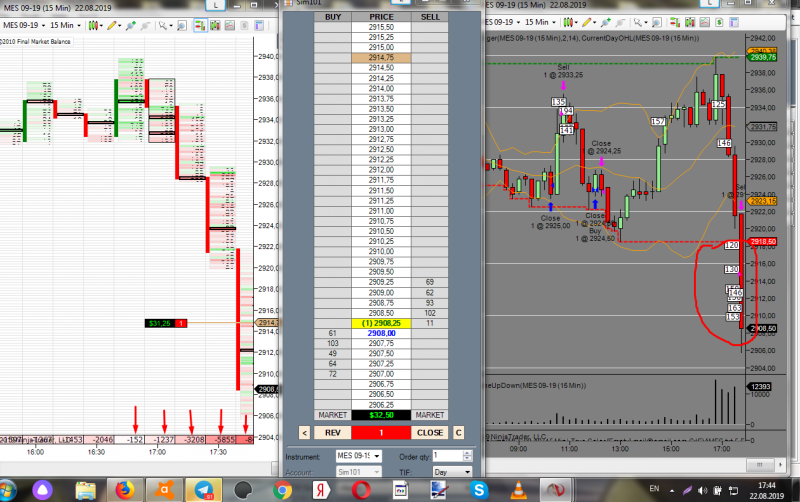Expand 15 Min interval dropdown right chart
The image size is (800, 502).
[x=554, y=22]
